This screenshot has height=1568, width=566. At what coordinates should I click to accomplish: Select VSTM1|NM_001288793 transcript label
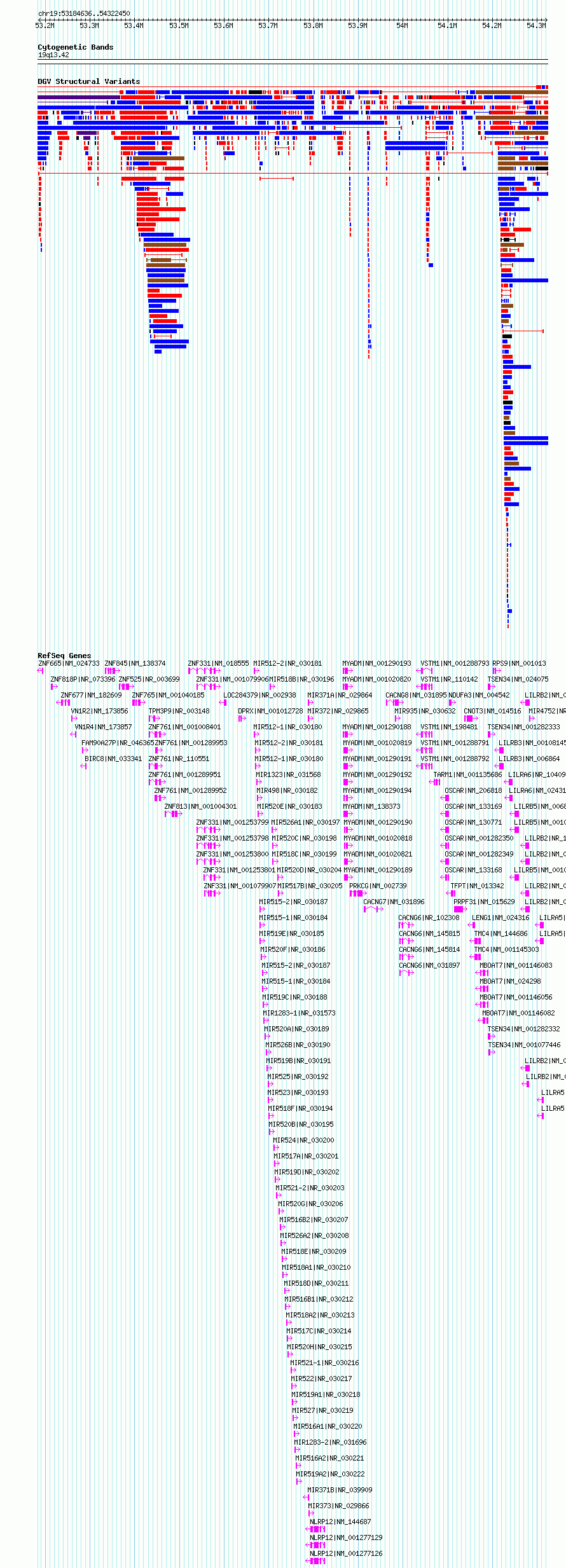(x=455, y=663)
